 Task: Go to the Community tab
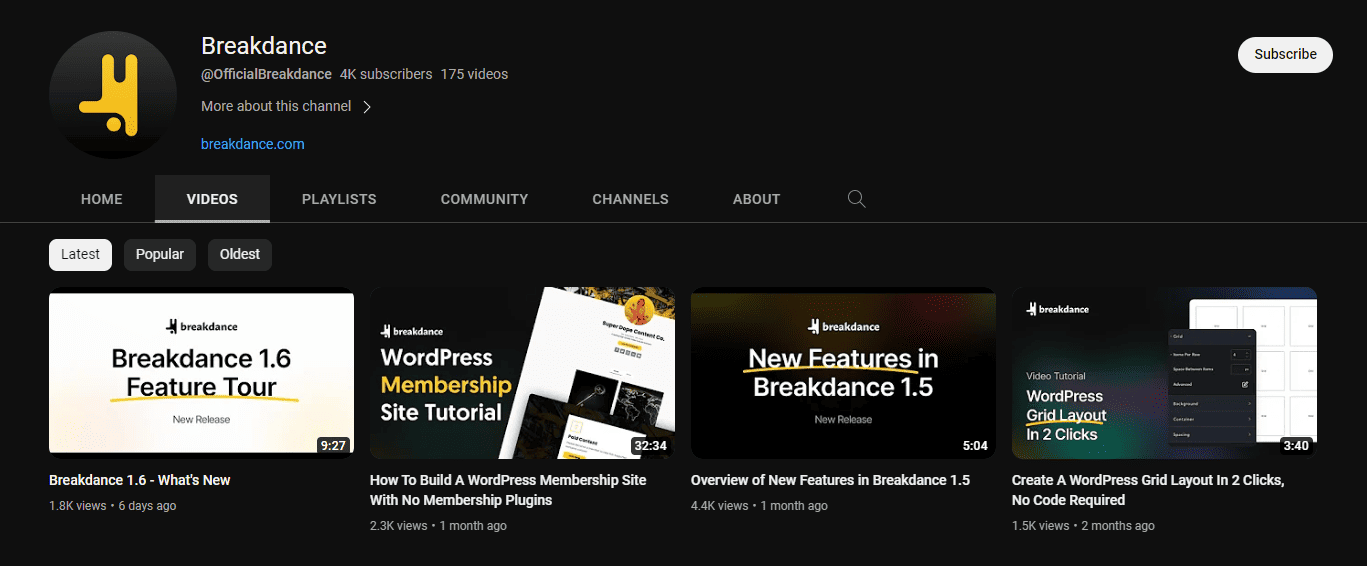pyautogui.click(x=484, y=199)
